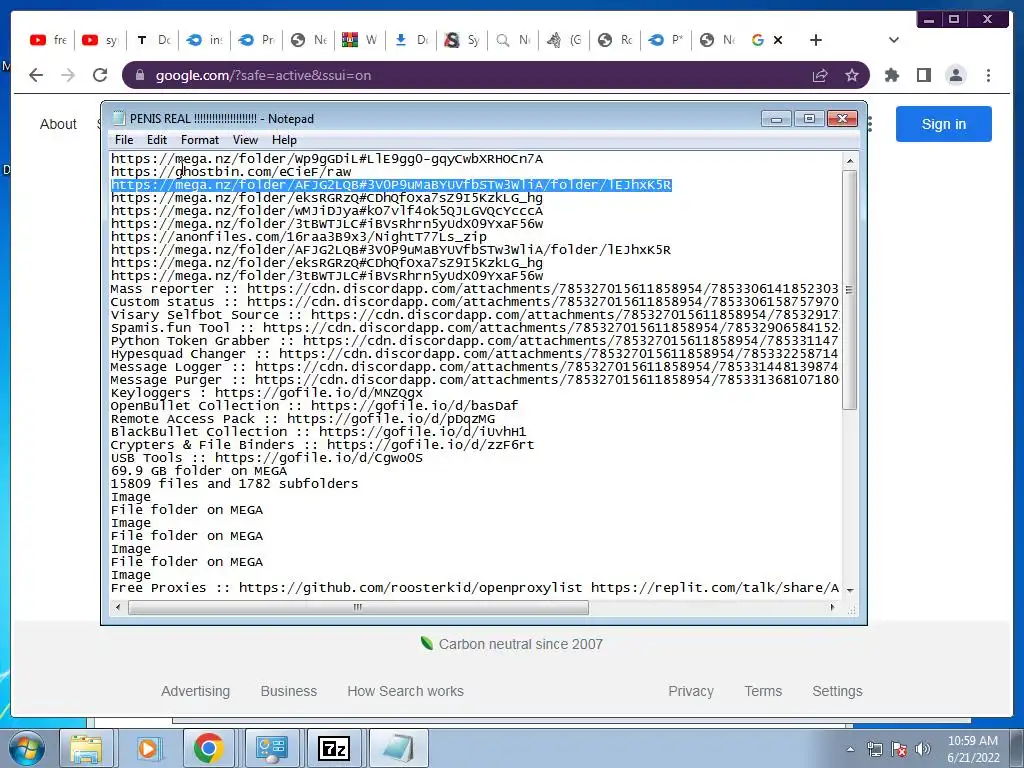
Task: Click the Notepad vertical scrollbar thumb
Action: click(850, 290)
